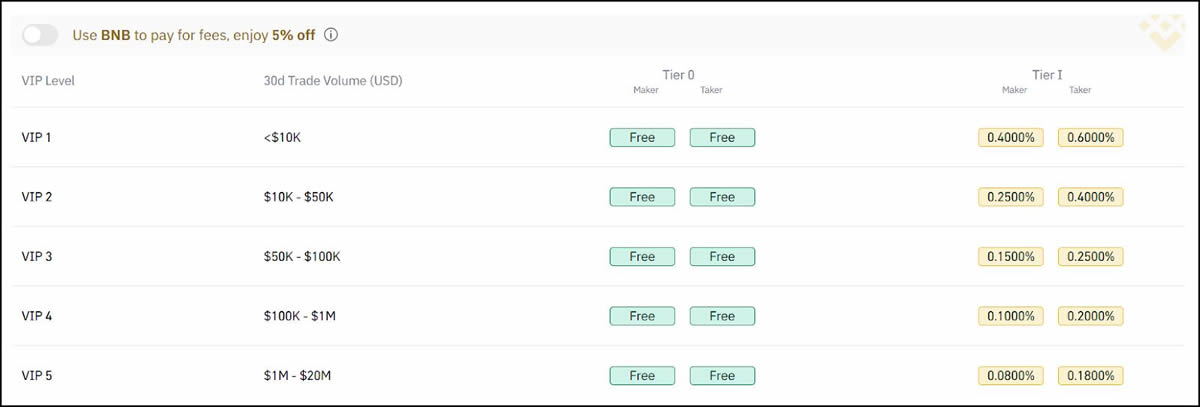The height and width of the screenshot is (407, 1200).
Task: Click the Binance logo watermark icon
Action: click(1163, 33)
